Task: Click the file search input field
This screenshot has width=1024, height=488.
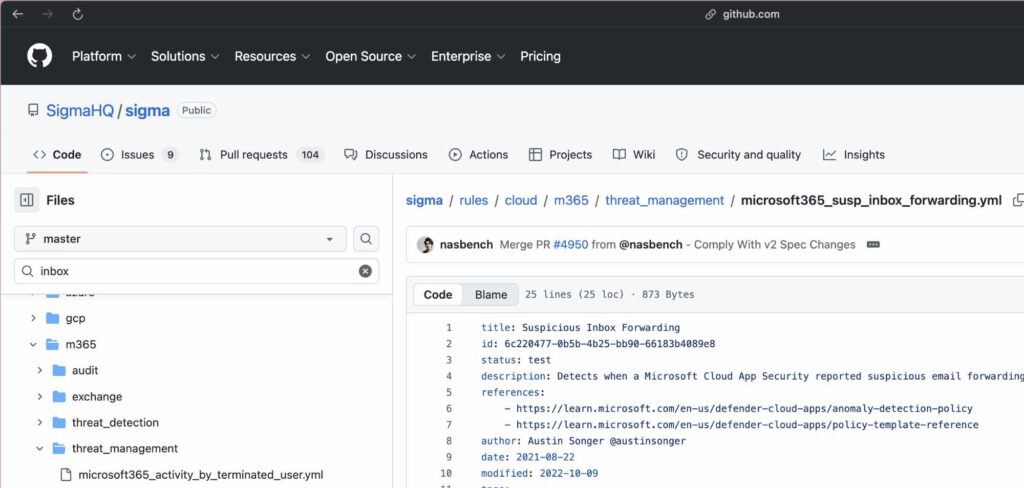Action: point(195,271)
